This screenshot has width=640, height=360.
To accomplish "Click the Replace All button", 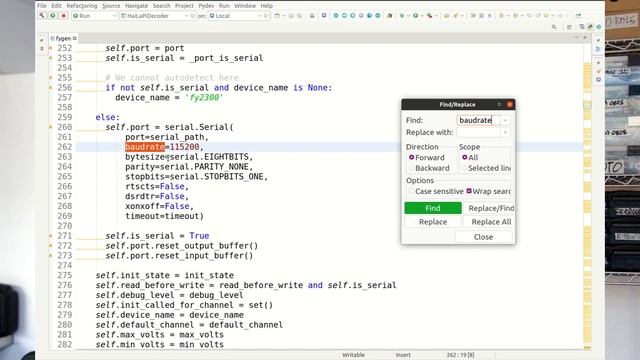I will [489, 222].
